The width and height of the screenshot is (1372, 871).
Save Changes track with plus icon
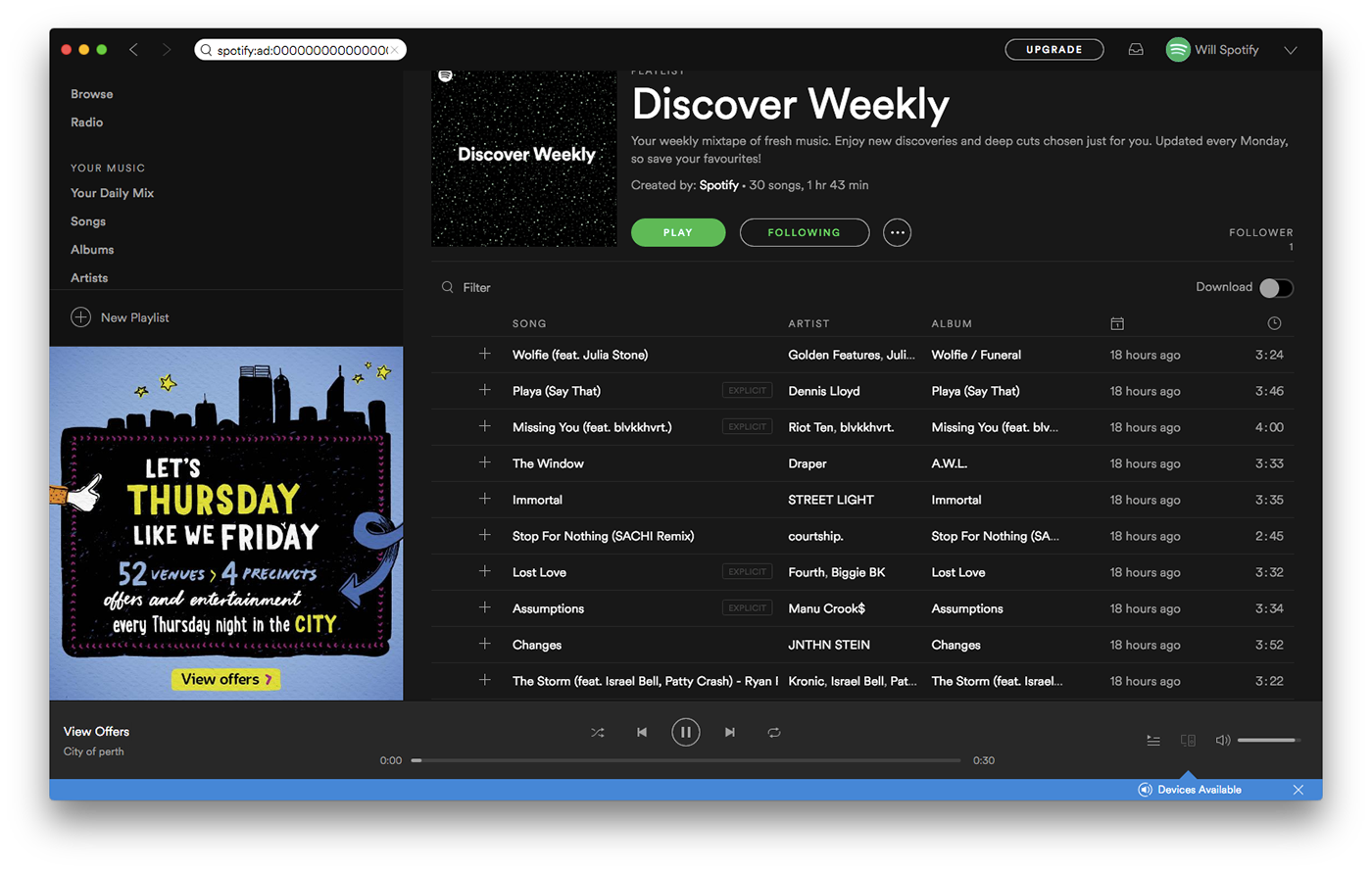pos(485,644)
